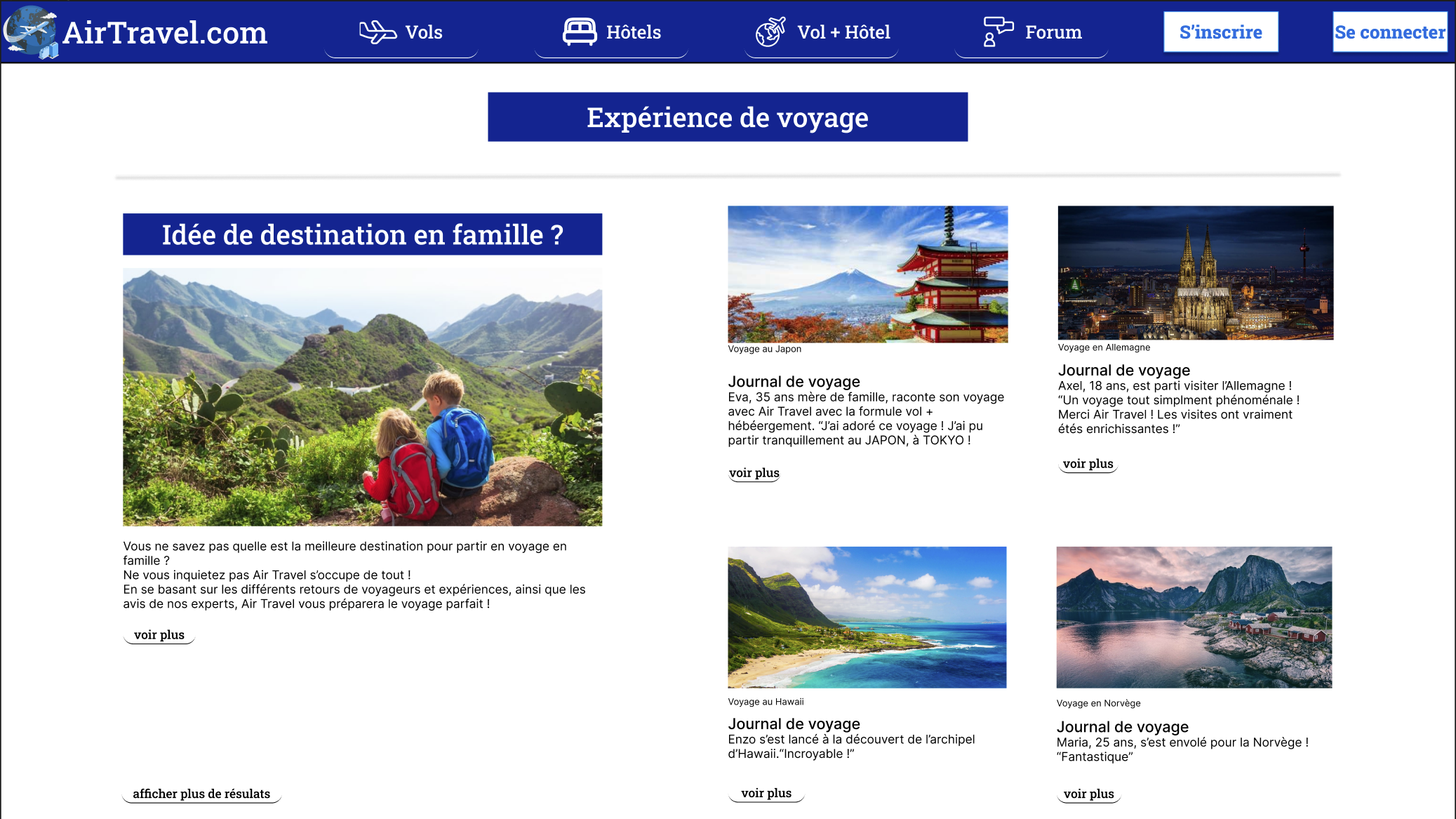Open the Vols menu item
The image size is (1456, 819).
[423, 32]
